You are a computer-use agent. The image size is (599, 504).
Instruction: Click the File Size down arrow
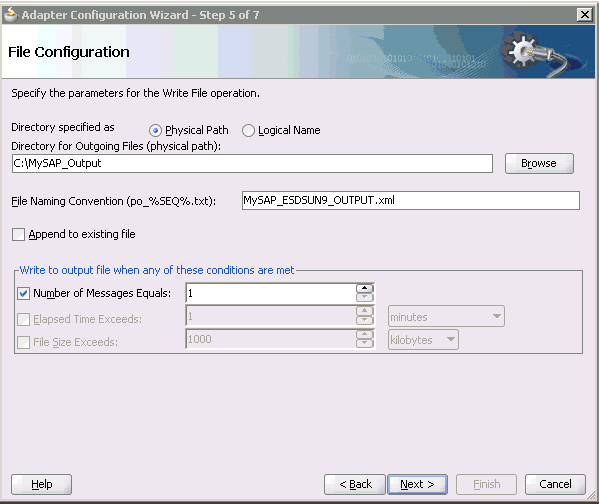tap(364, 344)
